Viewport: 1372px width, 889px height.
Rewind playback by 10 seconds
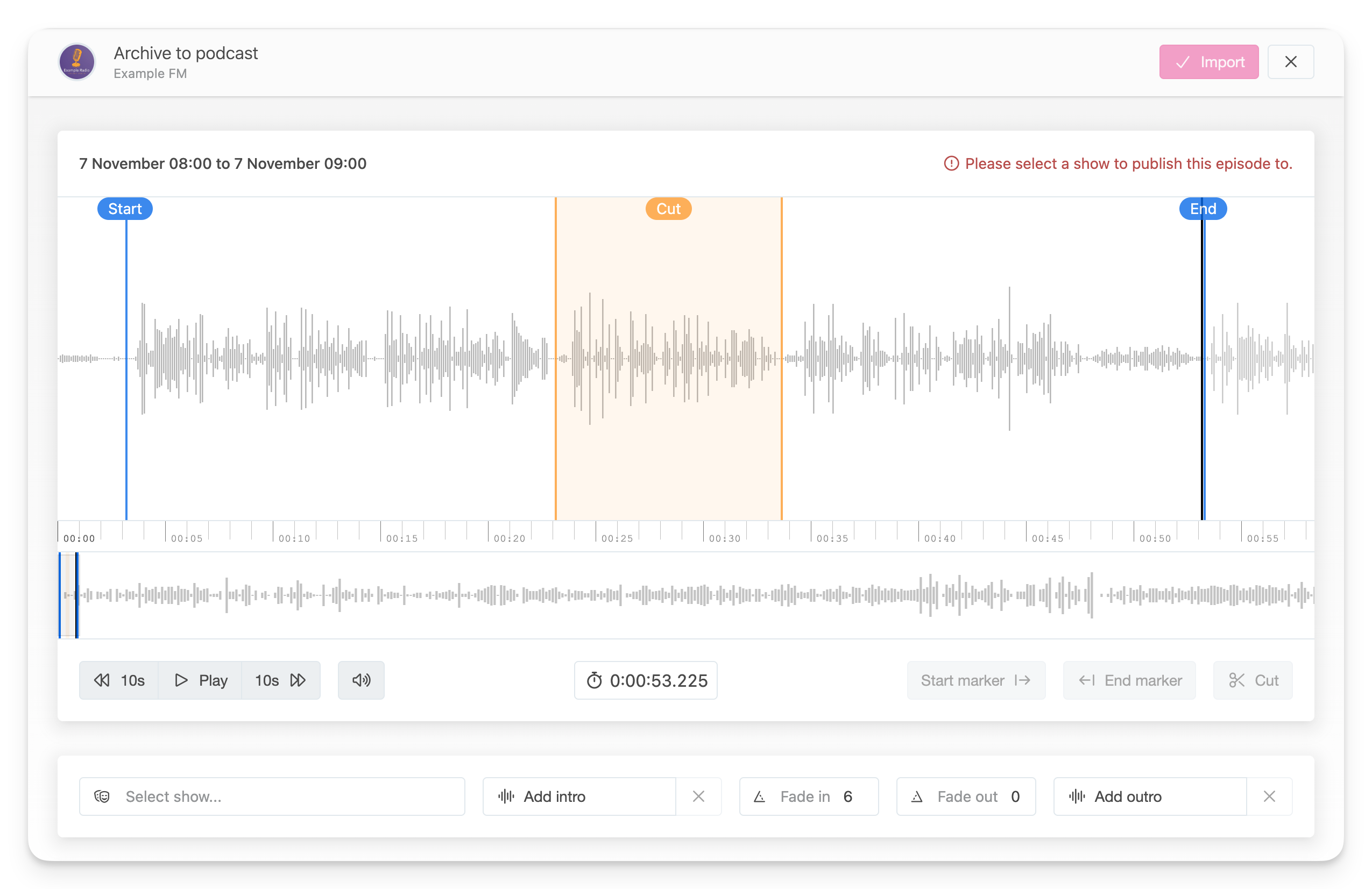(119, 680)
